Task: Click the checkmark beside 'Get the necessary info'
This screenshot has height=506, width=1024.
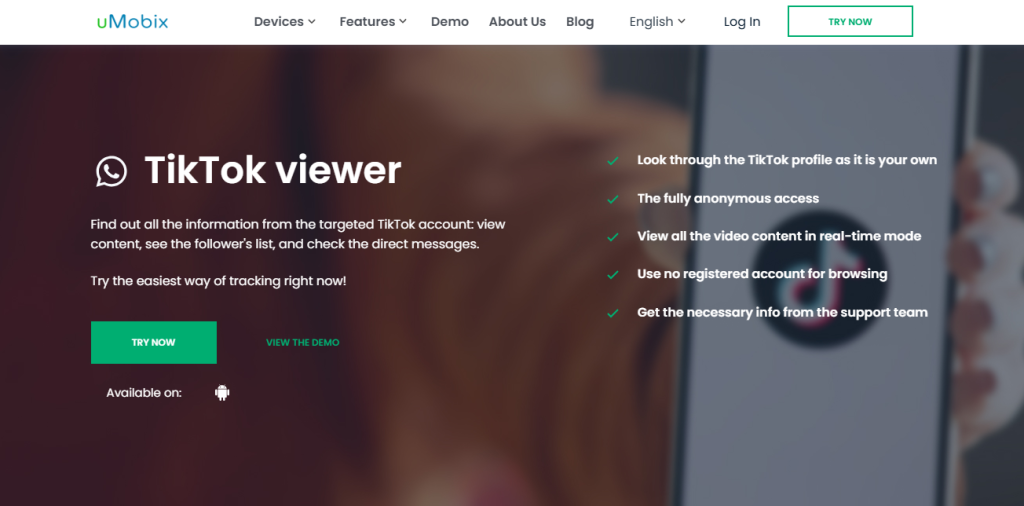Action: click(x=613, y=313)
